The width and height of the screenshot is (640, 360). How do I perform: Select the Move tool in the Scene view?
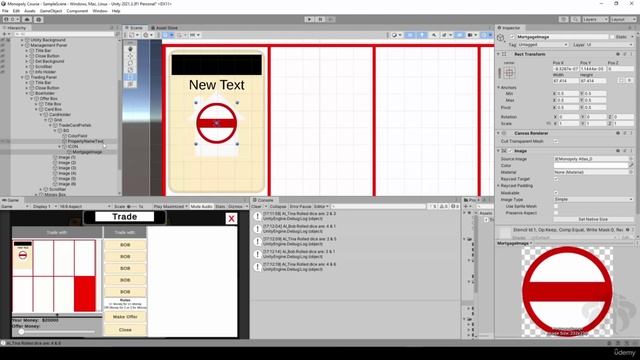tap(130, 56)
